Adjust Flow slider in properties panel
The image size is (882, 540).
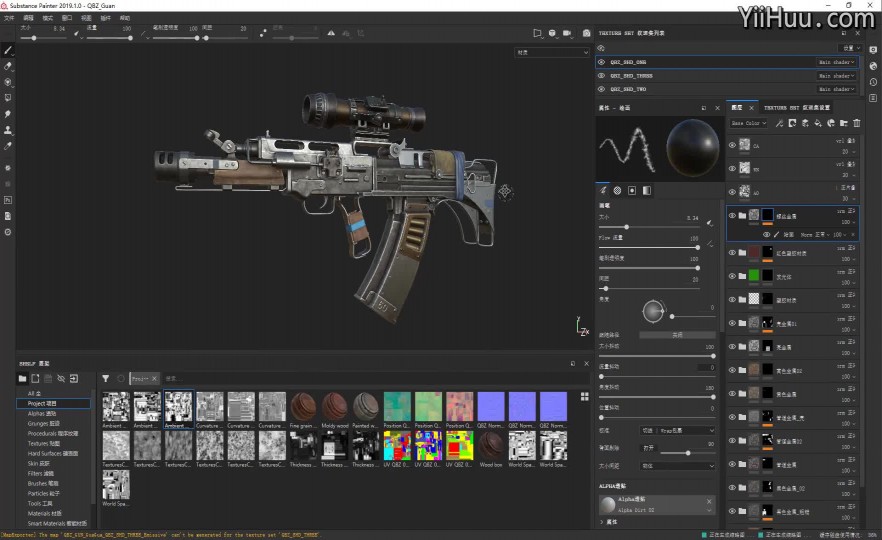pyautogui.click(x=649, y=248)
